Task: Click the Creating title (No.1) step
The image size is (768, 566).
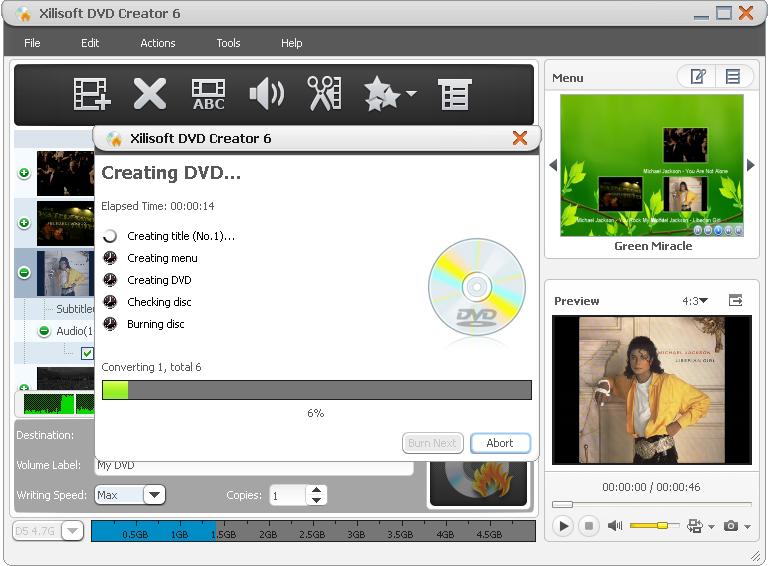Action: 181,236
